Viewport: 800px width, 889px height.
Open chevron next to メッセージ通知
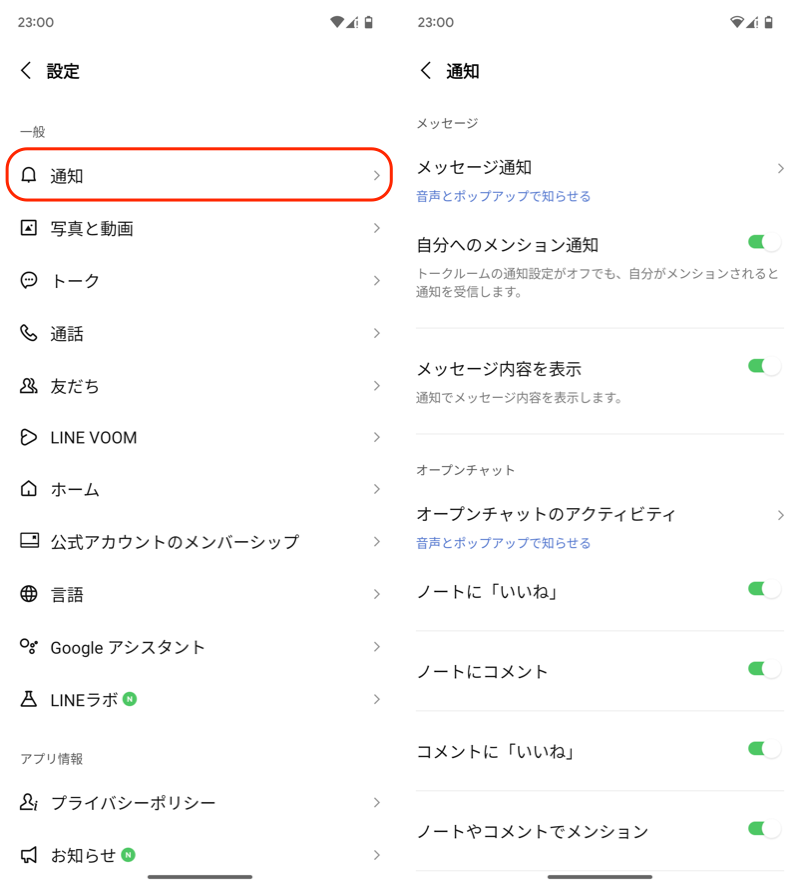(x=780, y=168)
